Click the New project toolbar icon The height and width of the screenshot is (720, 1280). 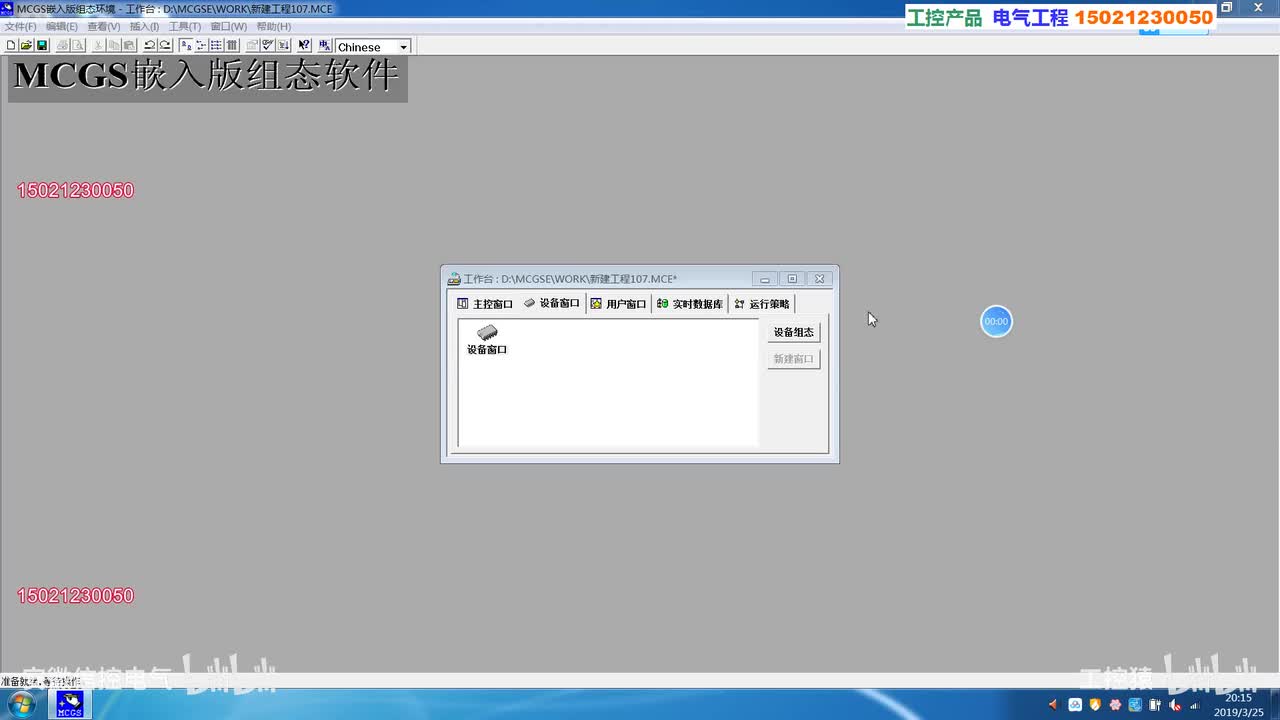[11, 46]
